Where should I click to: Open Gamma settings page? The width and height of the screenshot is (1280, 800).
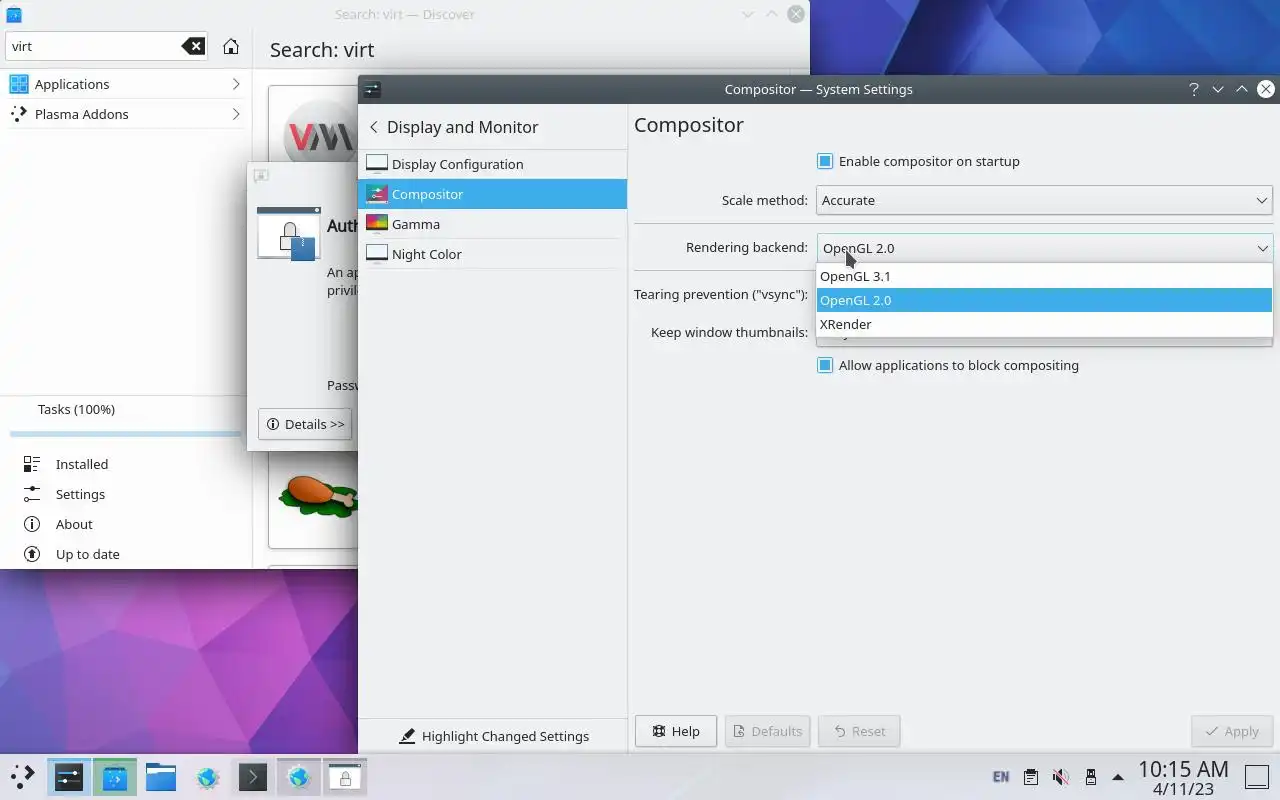492,224
